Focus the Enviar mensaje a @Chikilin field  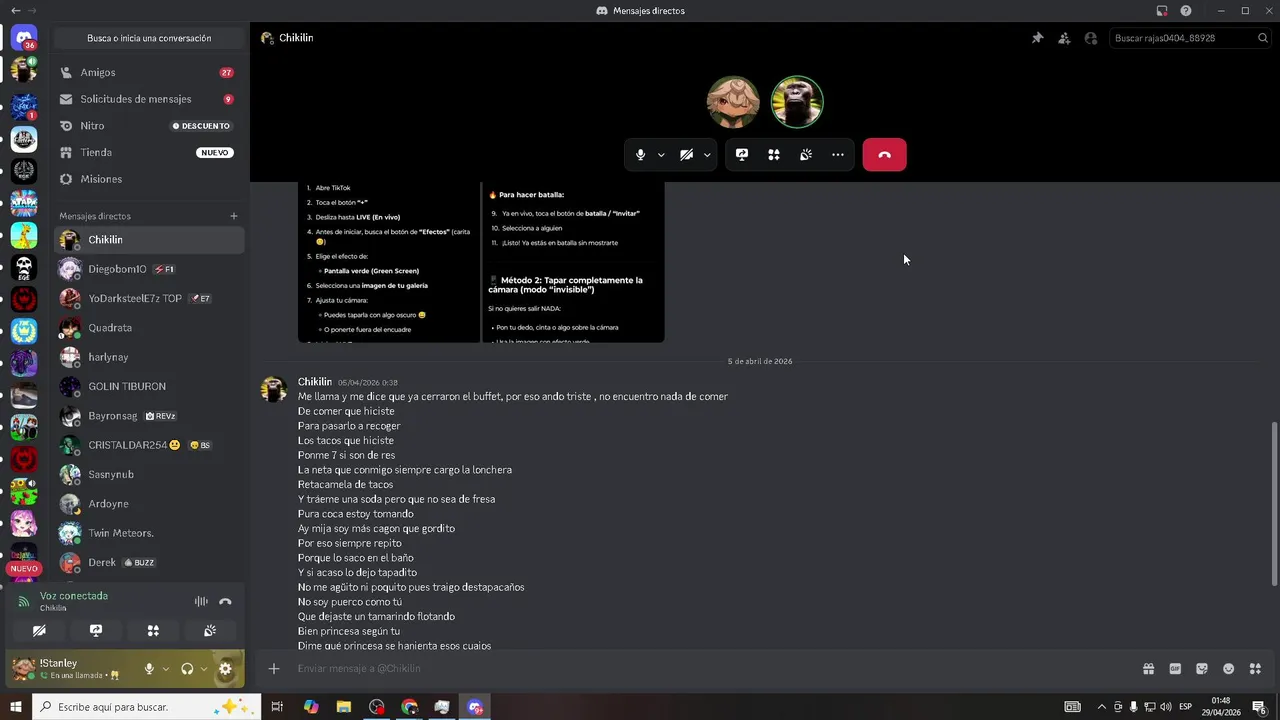pos(715,669)
